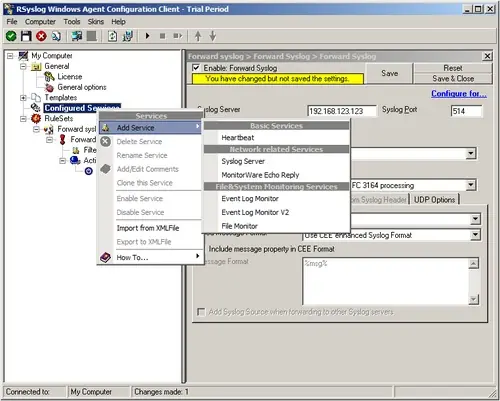Open the CEE enhanced Syslog Format dropdown
This screenshot has width=500, height=401.
point(475,235)
